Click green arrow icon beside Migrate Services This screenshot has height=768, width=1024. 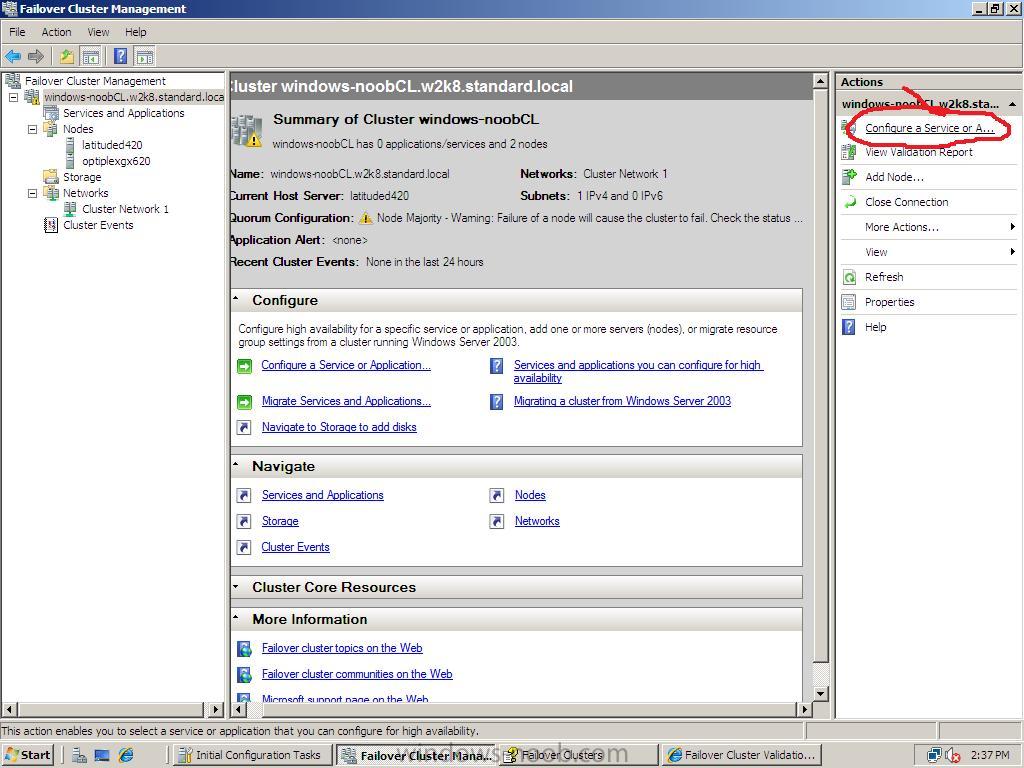244,402
